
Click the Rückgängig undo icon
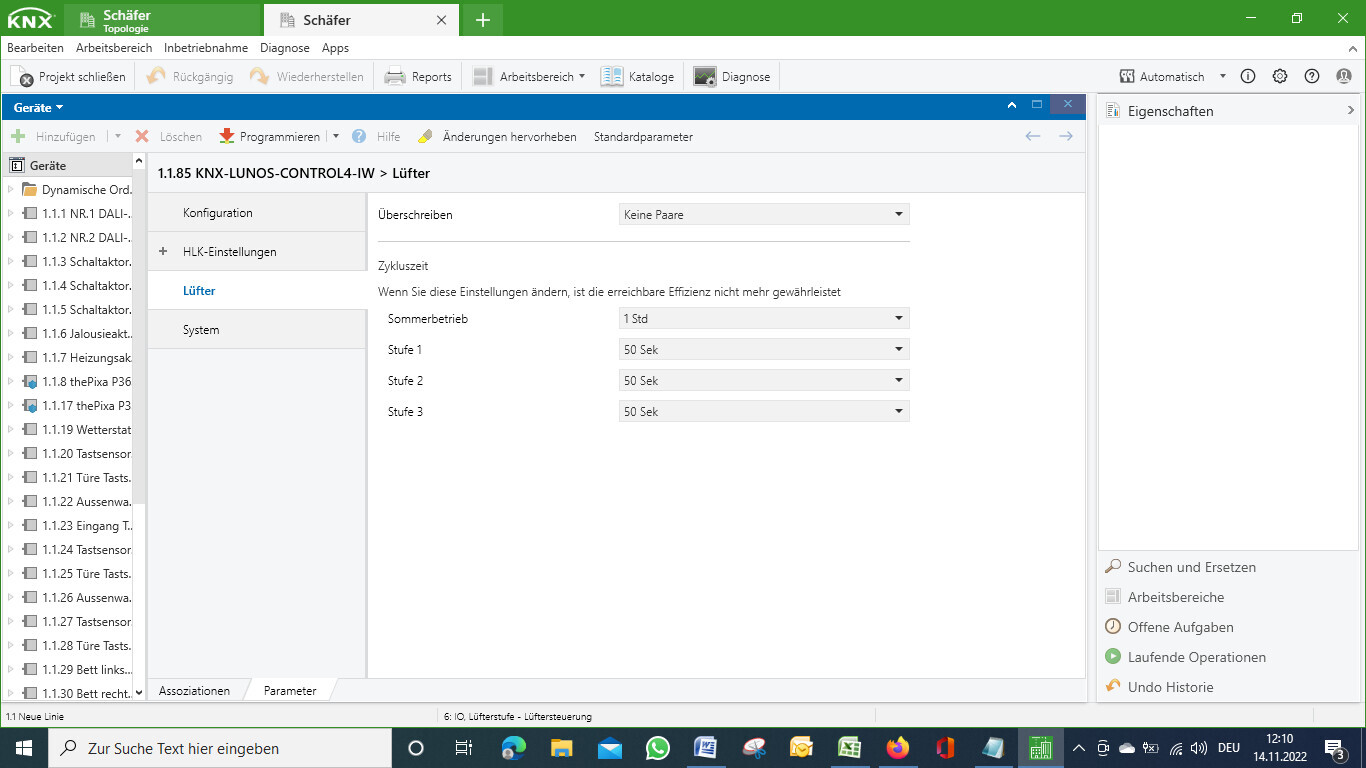click(155, 75)
